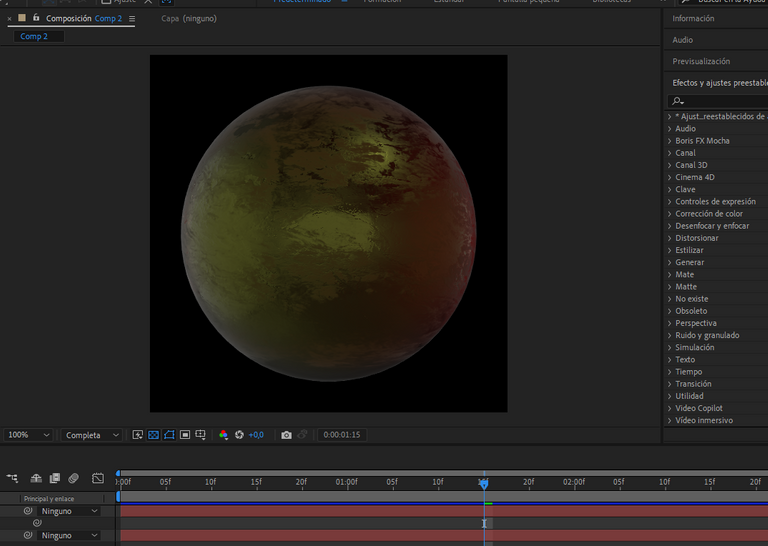Expand the Desenfocar y enfocar category
768x546 pixels.
[670, 226]
